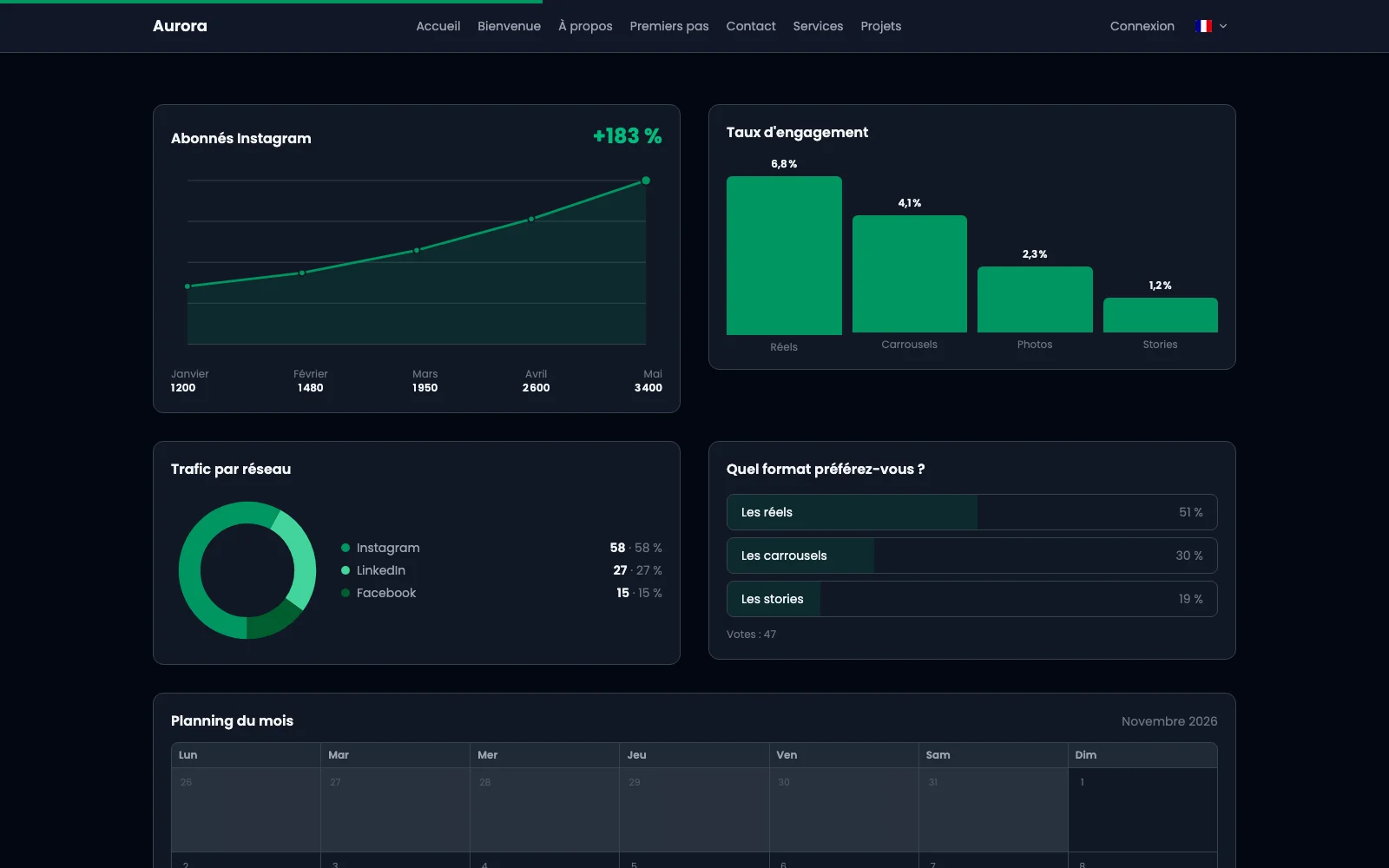Click the Carrousels engagement bar
Image resolution: width=1389 pixels, height=868 pixels.
coord(909,273)
